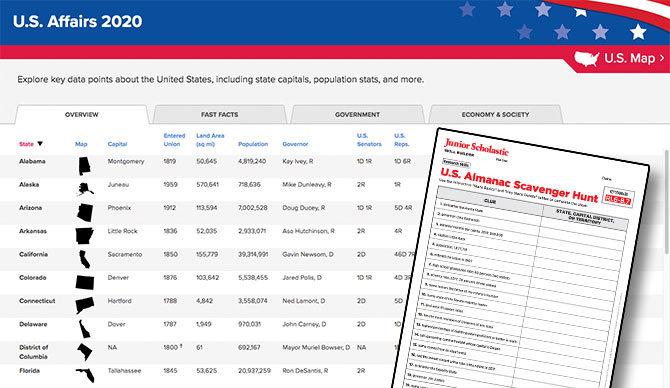Click Mayor Muriel Bowser, D
670x388 pixels.
point(316,347)
